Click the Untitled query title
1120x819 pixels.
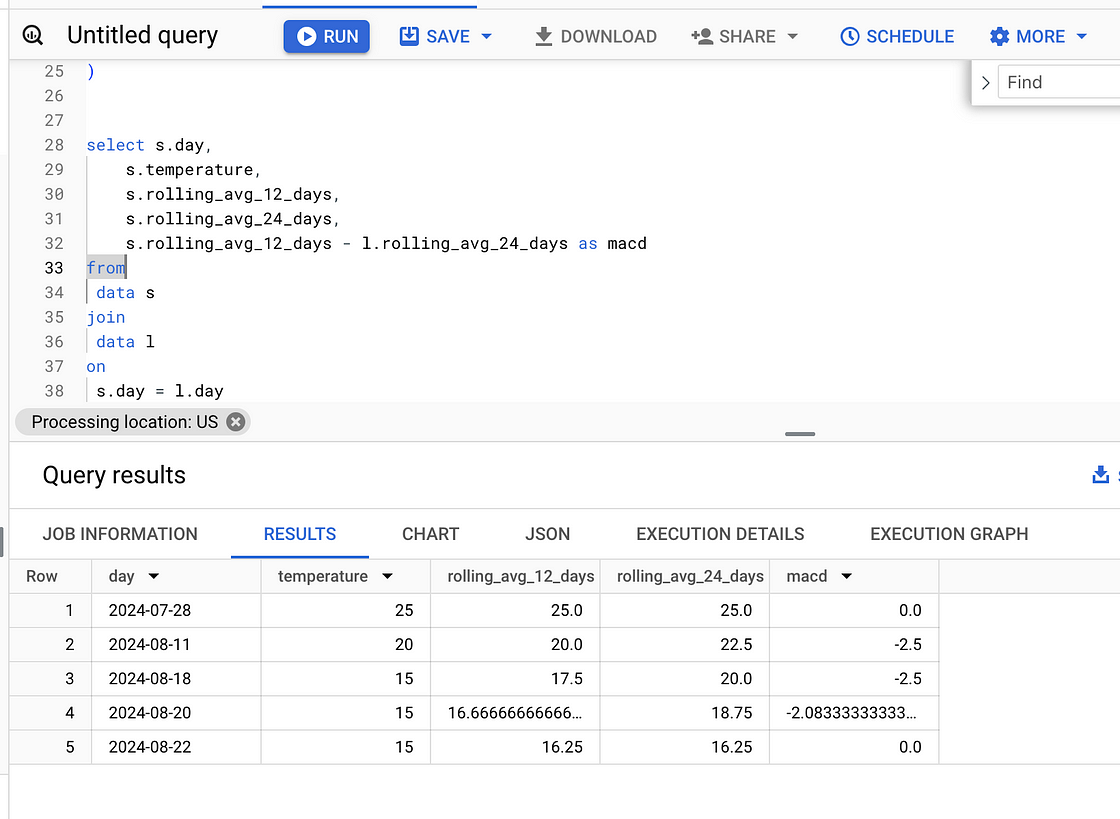(x=142, y=35)
